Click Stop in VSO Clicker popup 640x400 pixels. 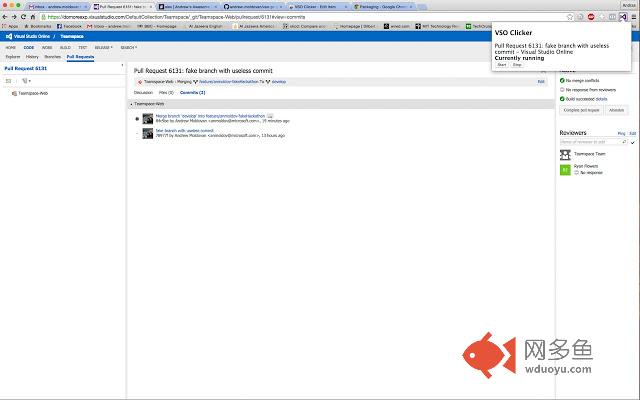tap(517, 65)
